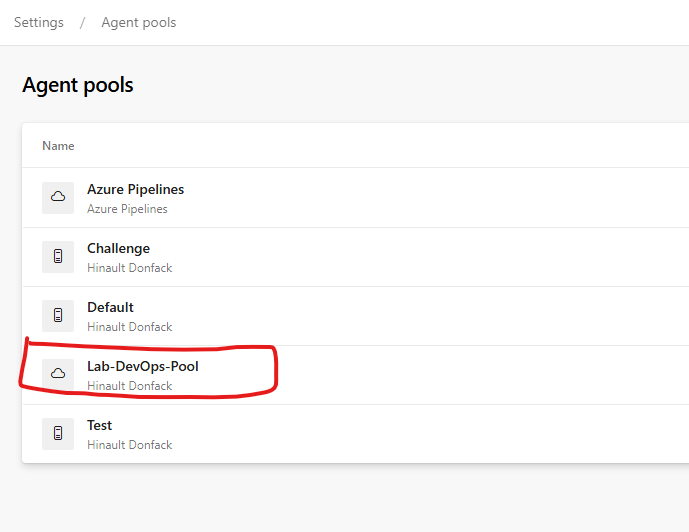
Task: Click the cloud icon beside Lab-DevOps-Pool
Action: pyautogui.click(x=58, y=374)
